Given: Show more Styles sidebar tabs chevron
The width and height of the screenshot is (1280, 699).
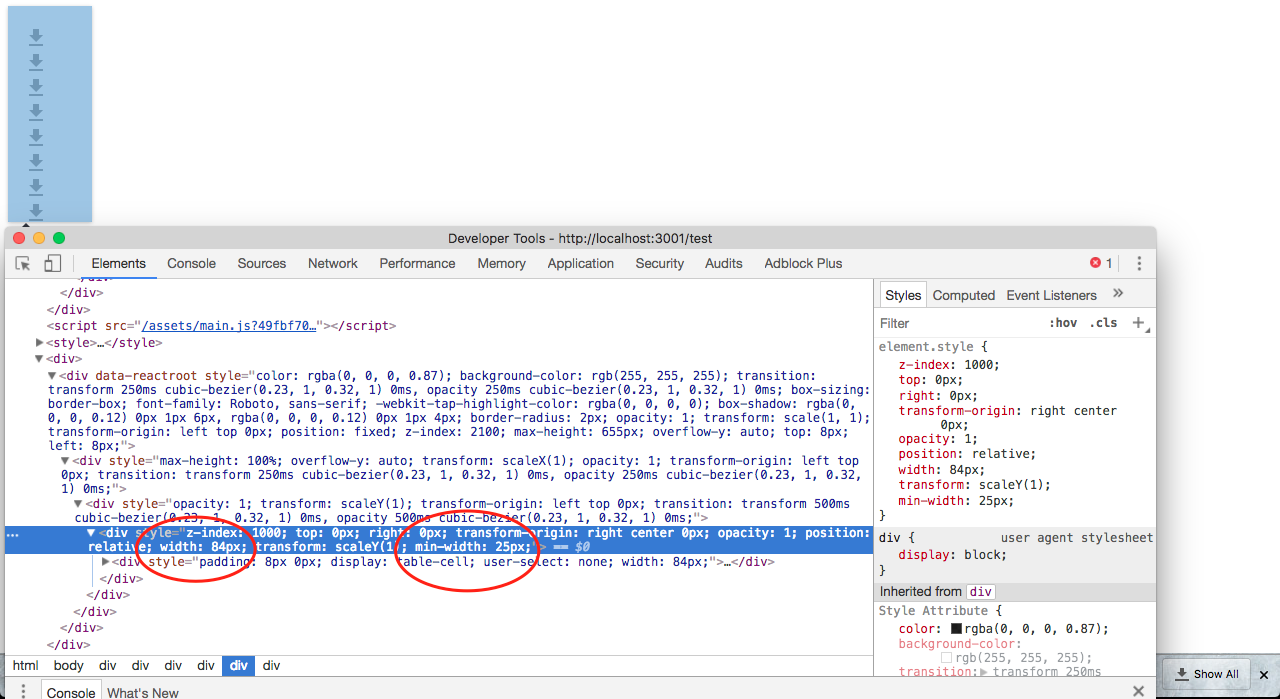Looking at the screenshot, I should (x=1118, y=294).
